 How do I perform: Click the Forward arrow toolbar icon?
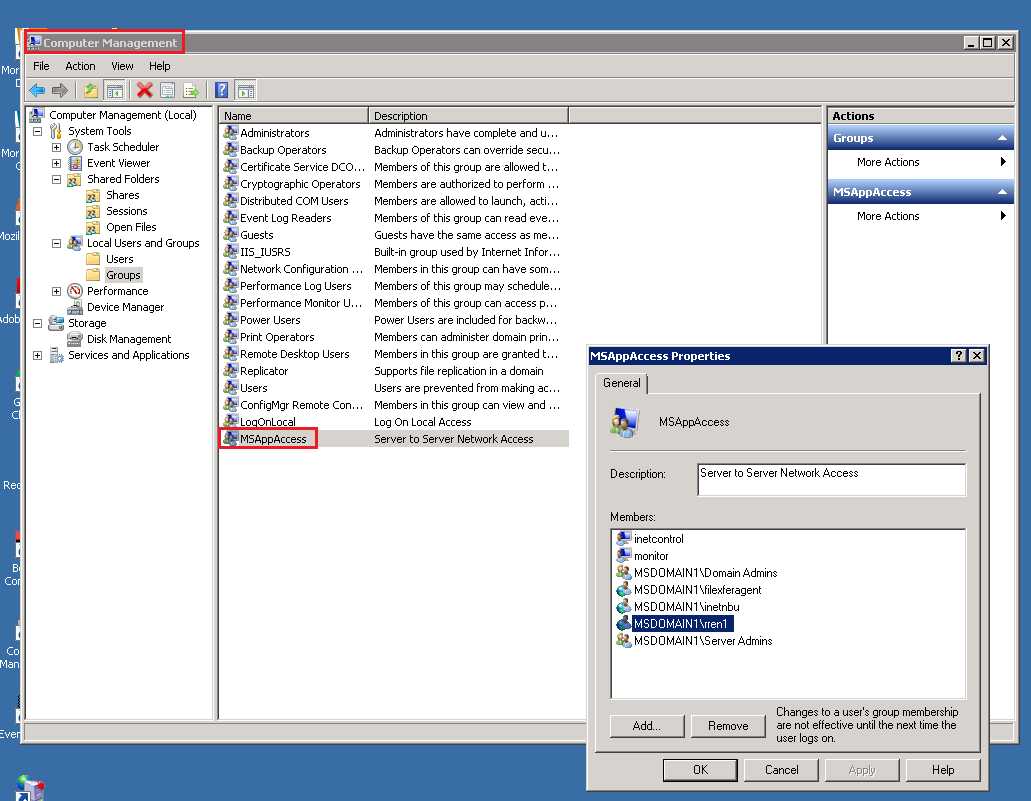(60, 90)
